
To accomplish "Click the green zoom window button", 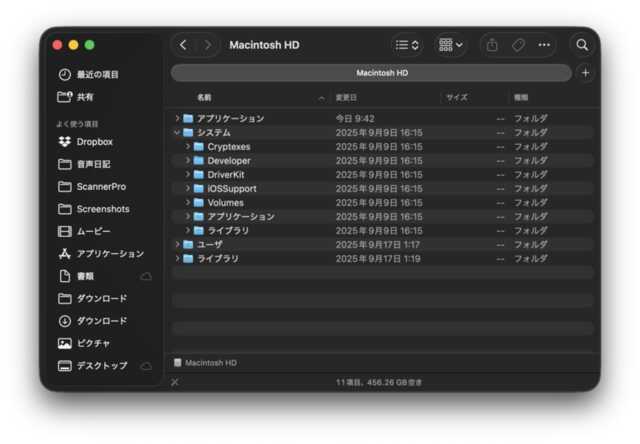I will [x=89, y=45].
